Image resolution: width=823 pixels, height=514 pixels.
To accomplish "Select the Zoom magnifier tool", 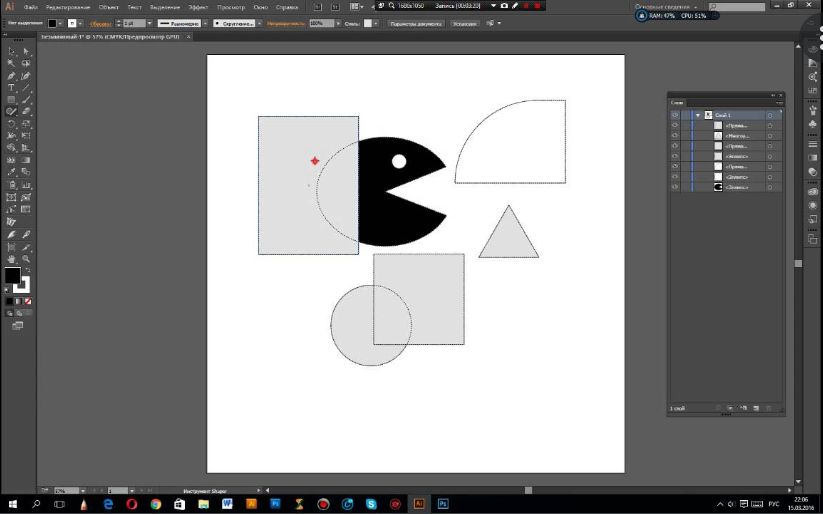I will click(26, 258).
